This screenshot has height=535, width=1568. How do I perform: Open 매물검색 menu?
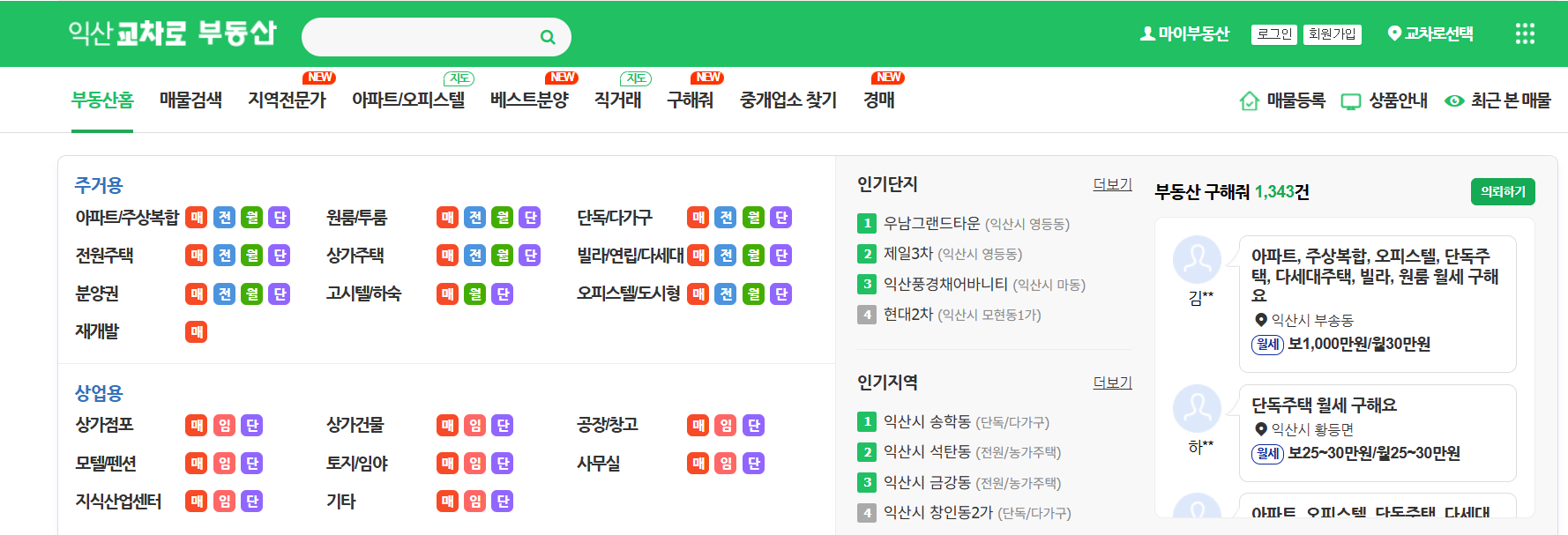click(x=190, y=100)
